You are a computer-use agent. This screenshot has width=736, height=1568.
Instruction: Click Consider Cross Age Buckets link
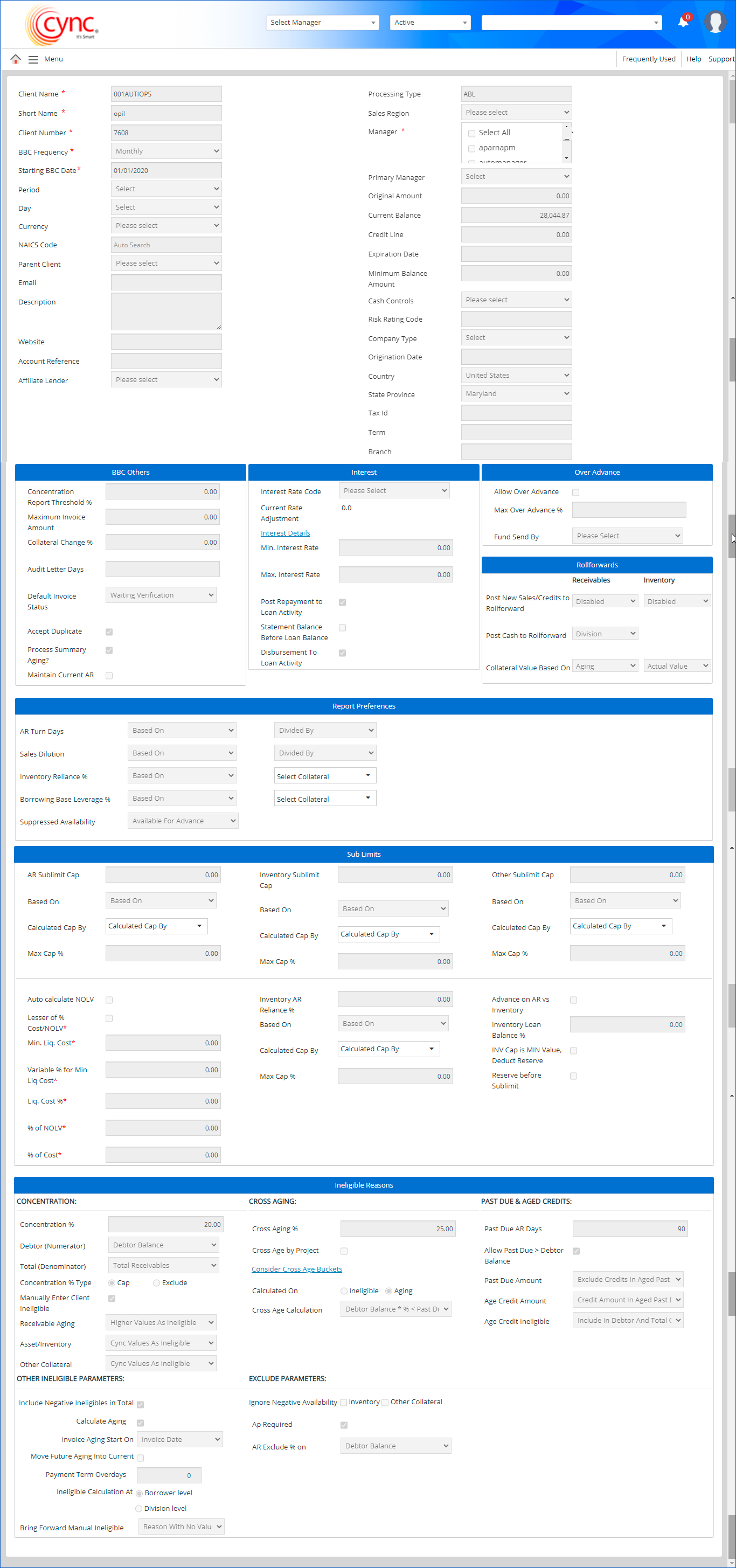click(x=296, y=1269)
